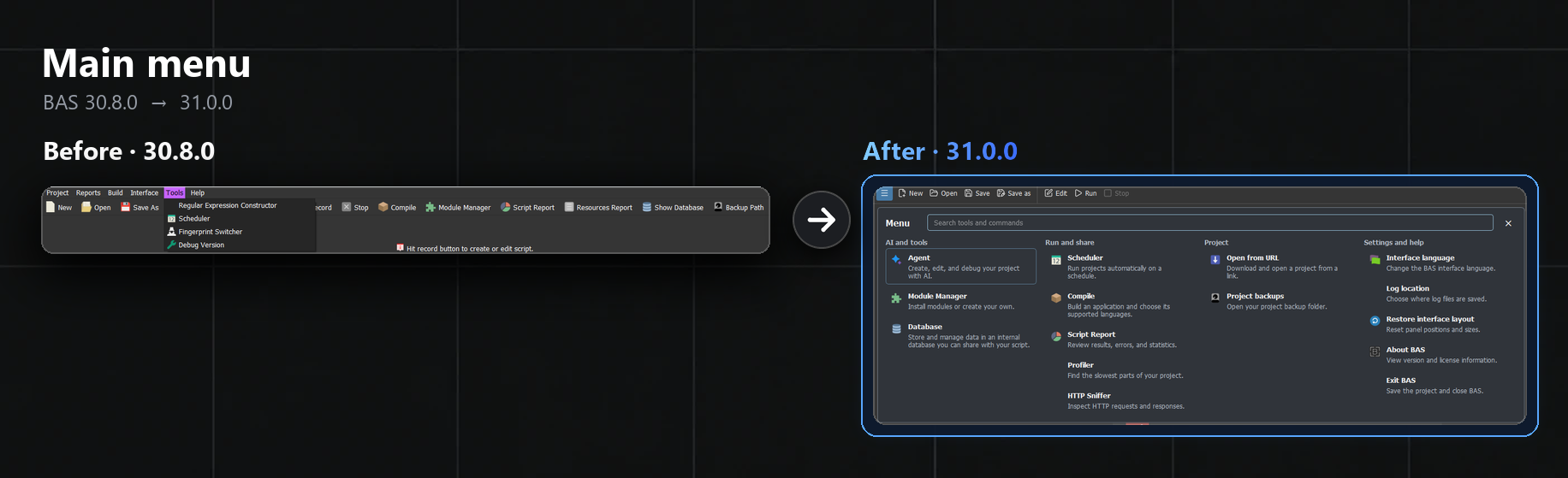1568x478 pixels.
Task: Click the 'After · 31.0.0' caption
Action: (x=940, y=151)
